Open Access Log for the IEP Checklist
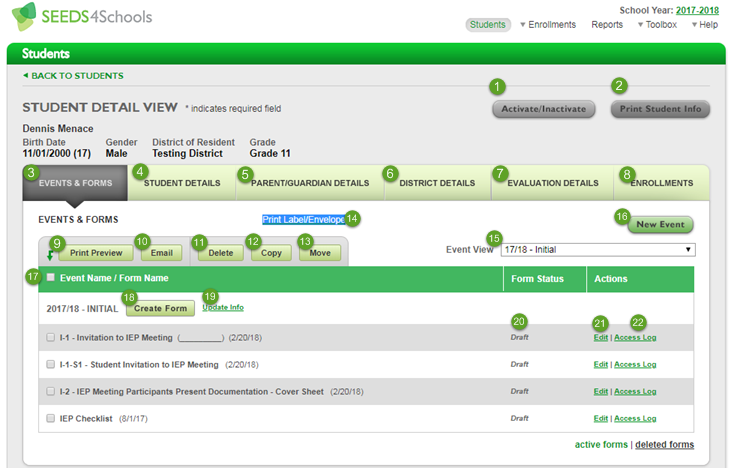Viewport: 734px width, 468px height. coord(635,418)
